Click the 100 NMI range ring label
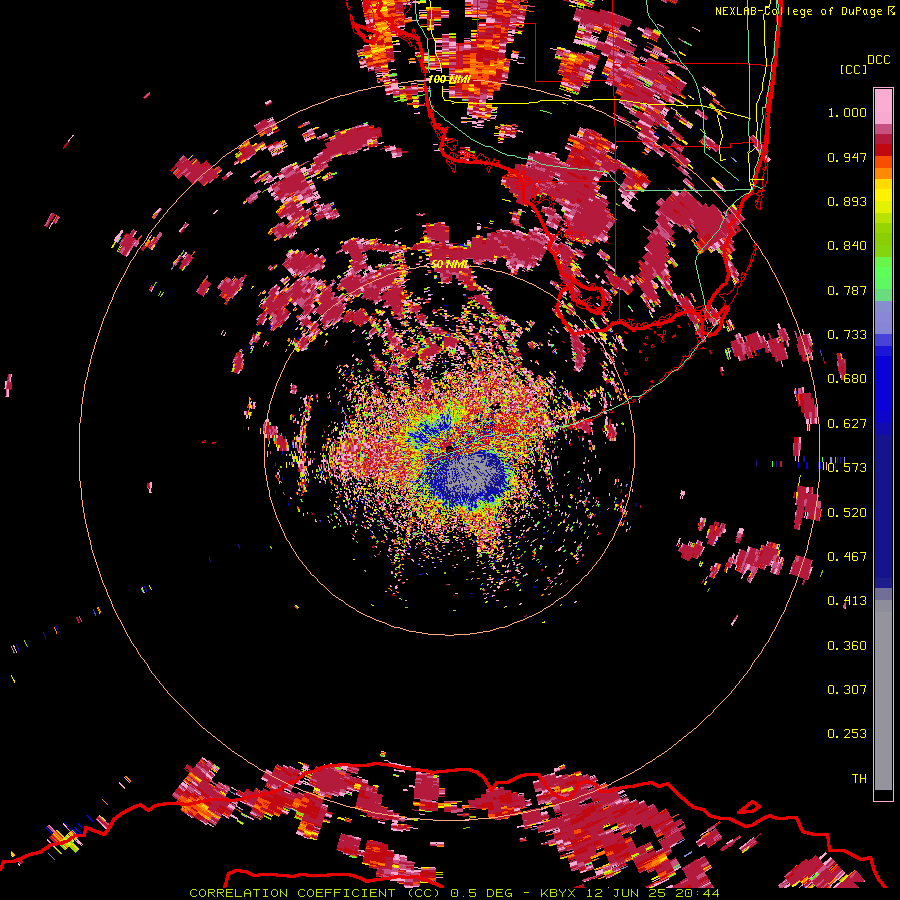This screenshot has width=900, height=900. pos(449,79)
